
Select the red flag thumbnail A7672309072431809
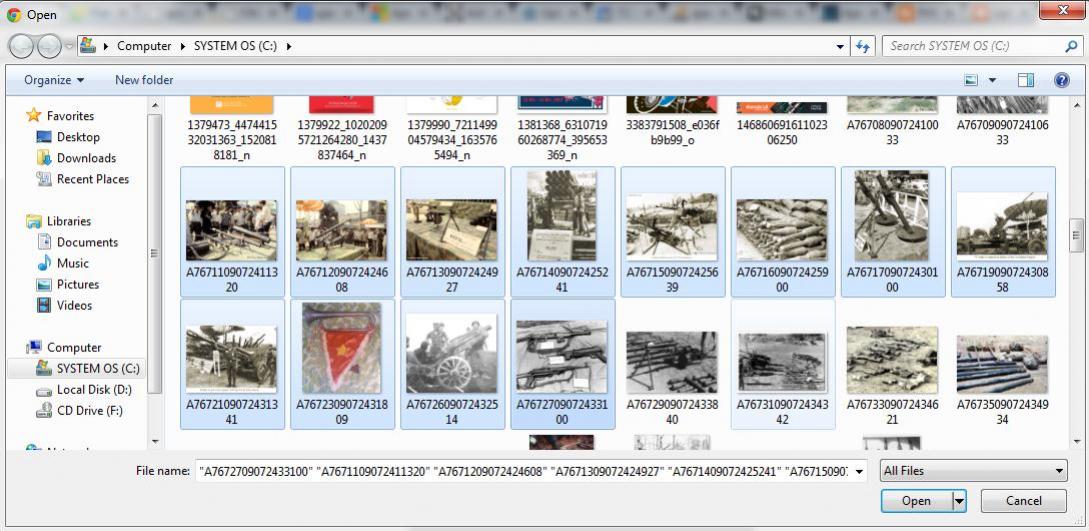[x=342, y=364]
